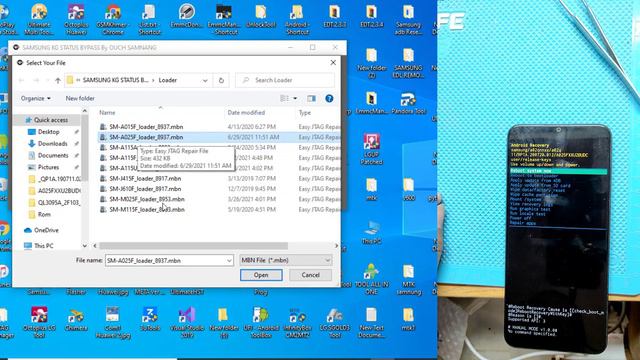The image size is (640, 360).
Task: Click the Refresh button beside address bar
Action: click(221, 80)
